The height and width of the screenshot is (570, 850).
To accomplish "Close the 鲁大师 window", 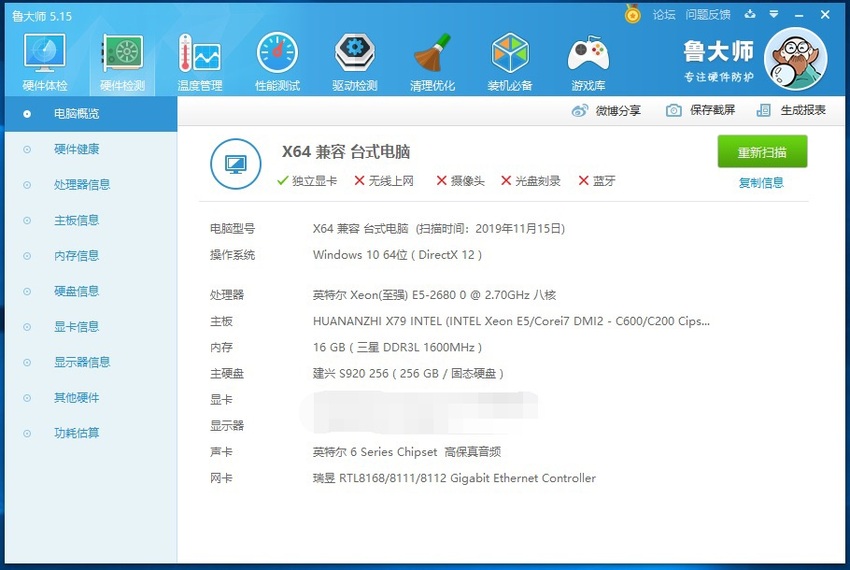I will coord(825,15).
